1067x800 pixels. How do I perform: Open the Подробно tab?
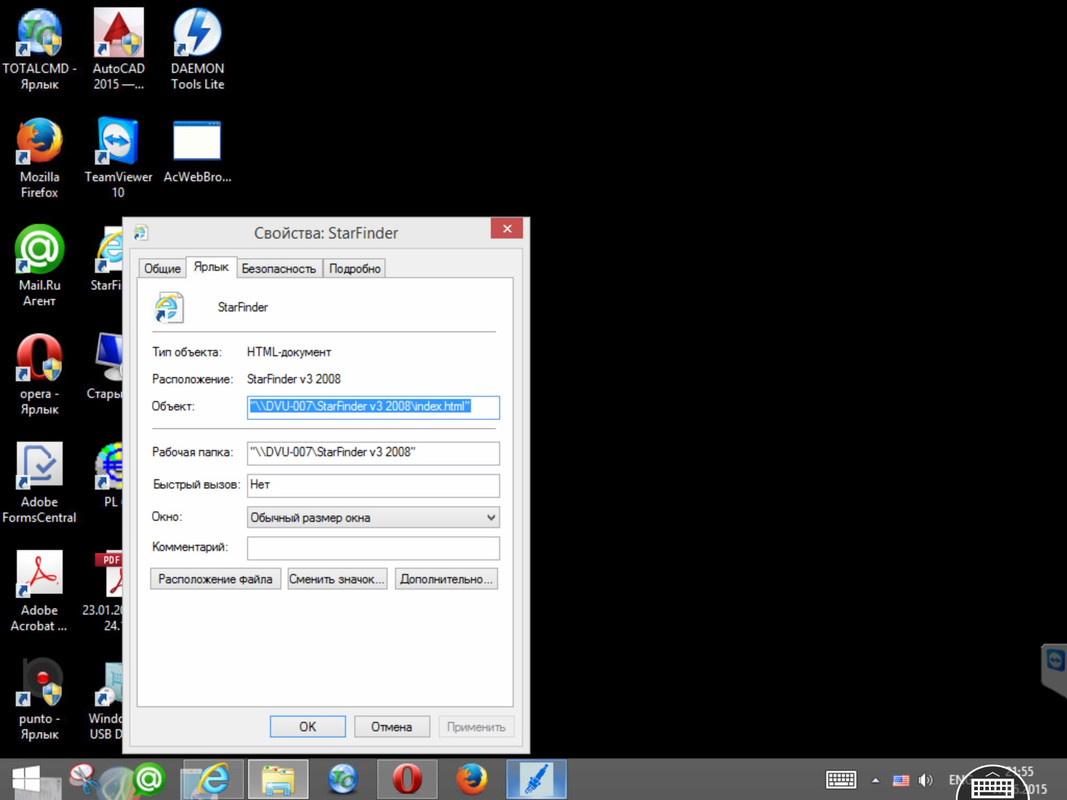pyautogui.click(x=354, y=268)
